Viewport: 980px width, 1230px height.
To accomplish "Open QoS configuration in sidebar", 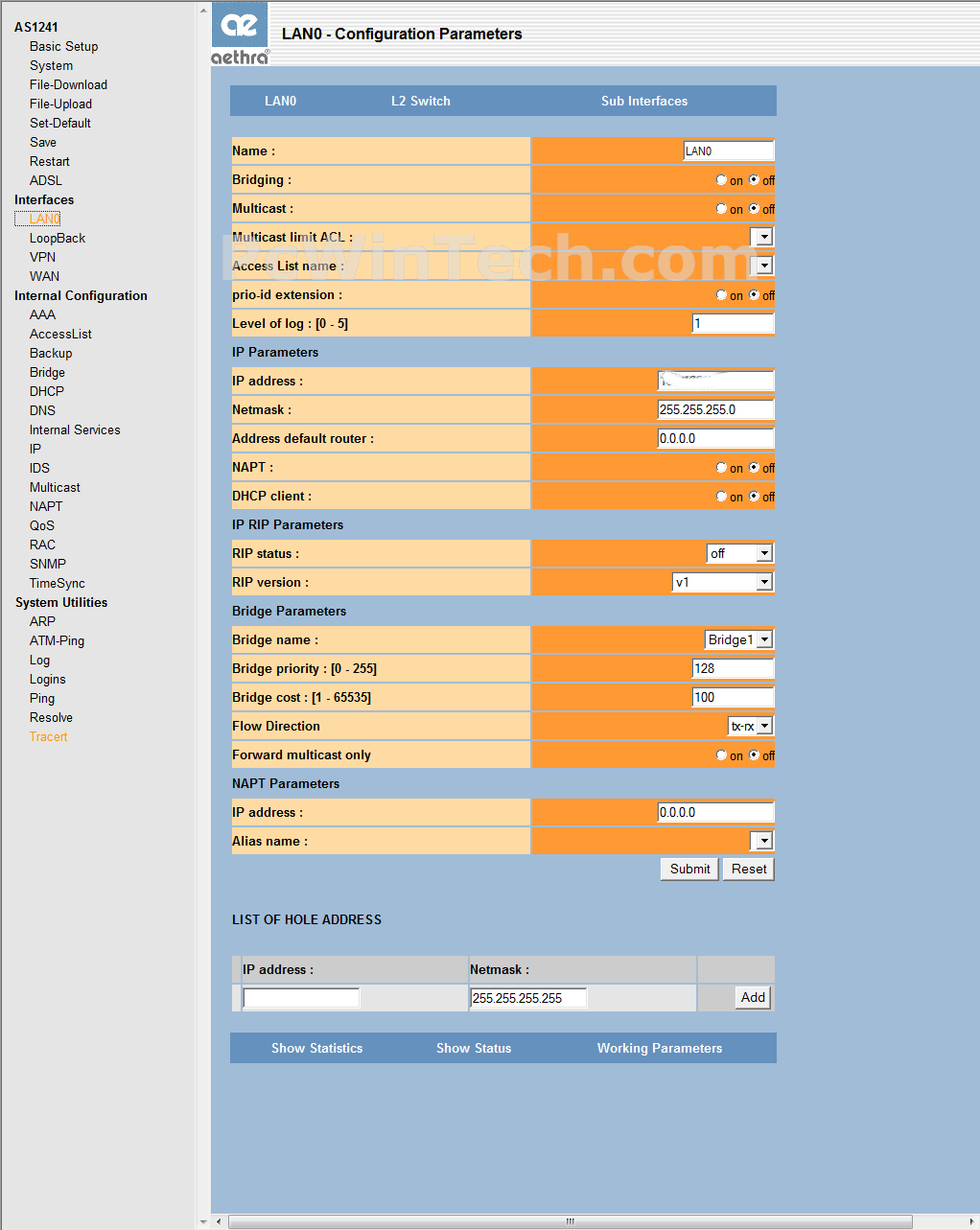I will coord(42,525).
